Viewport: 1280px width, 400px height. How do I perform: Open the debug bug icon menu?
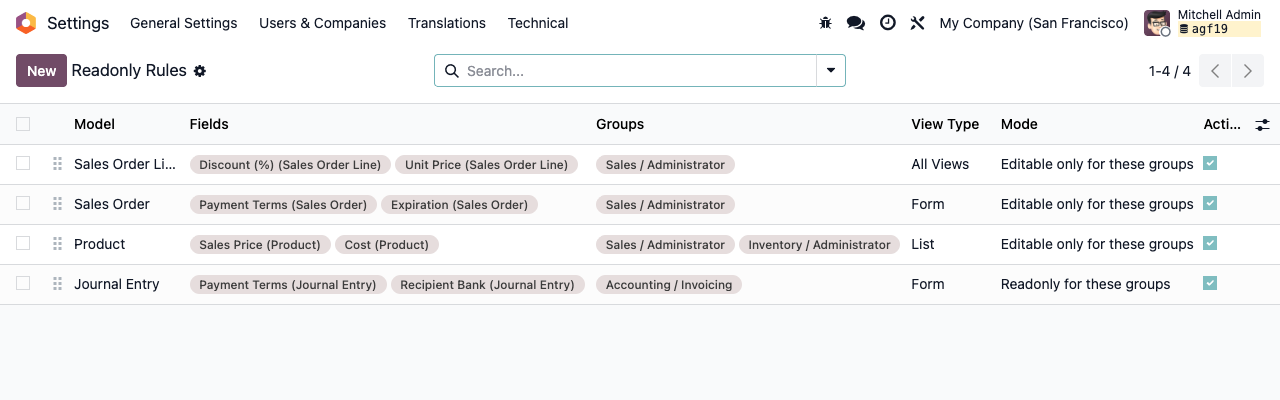(x=825, y=23)
